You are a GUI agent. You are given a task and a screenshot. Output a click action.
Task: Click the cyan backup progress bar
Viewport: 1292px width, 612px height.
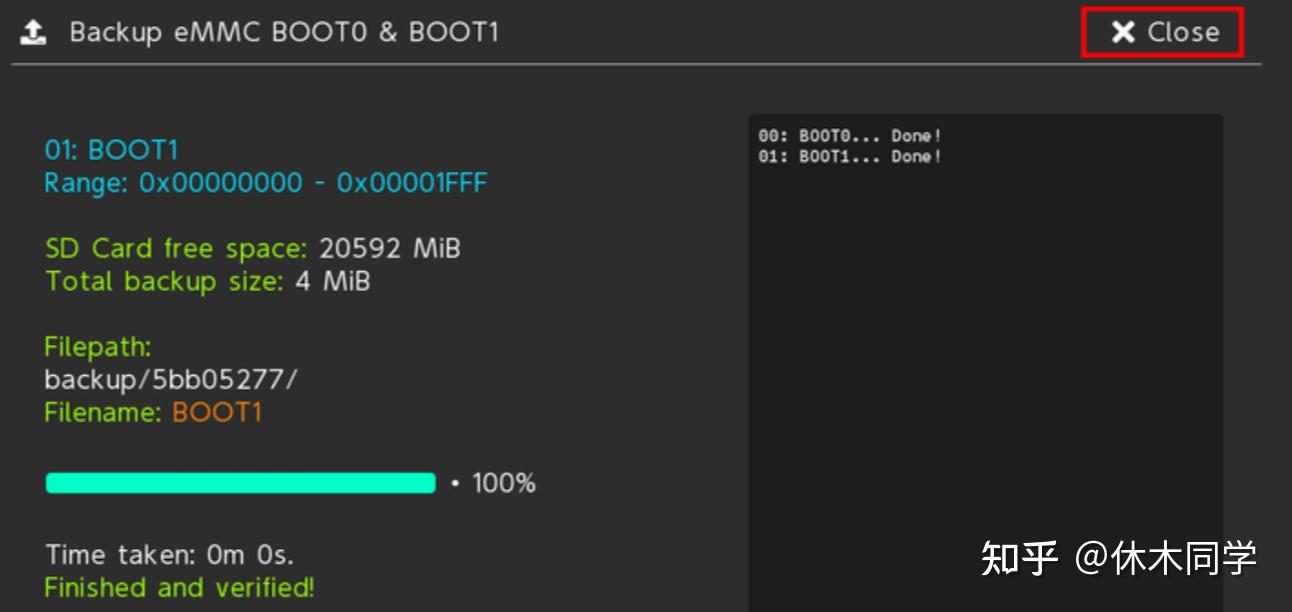[x=240, y=484]
